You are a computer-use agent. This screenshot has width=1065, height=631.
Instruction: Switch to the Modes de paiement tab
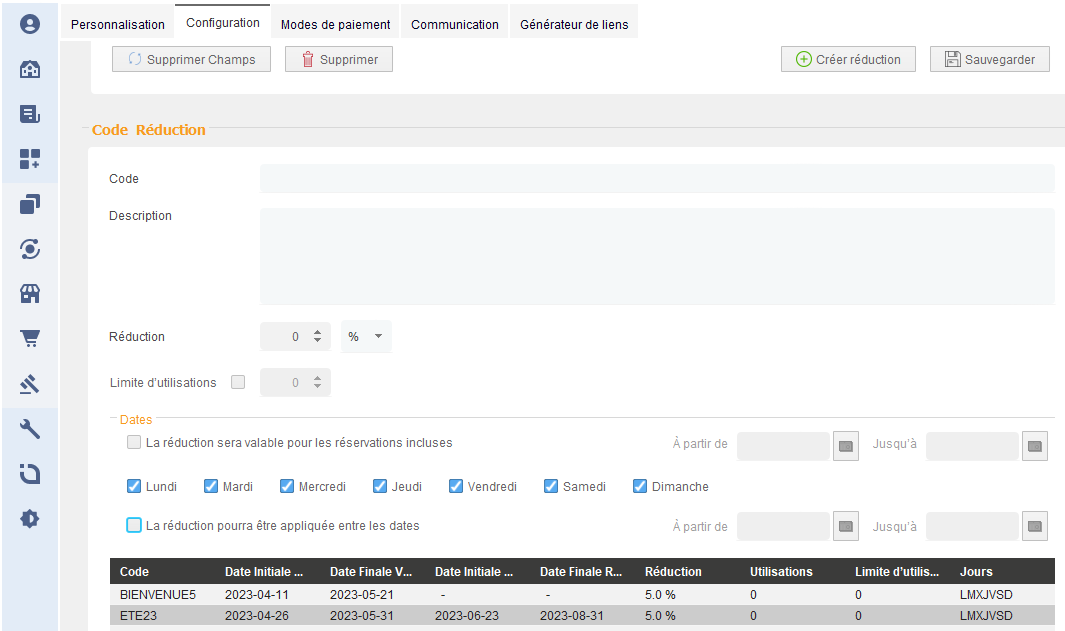tap(336, 24)
